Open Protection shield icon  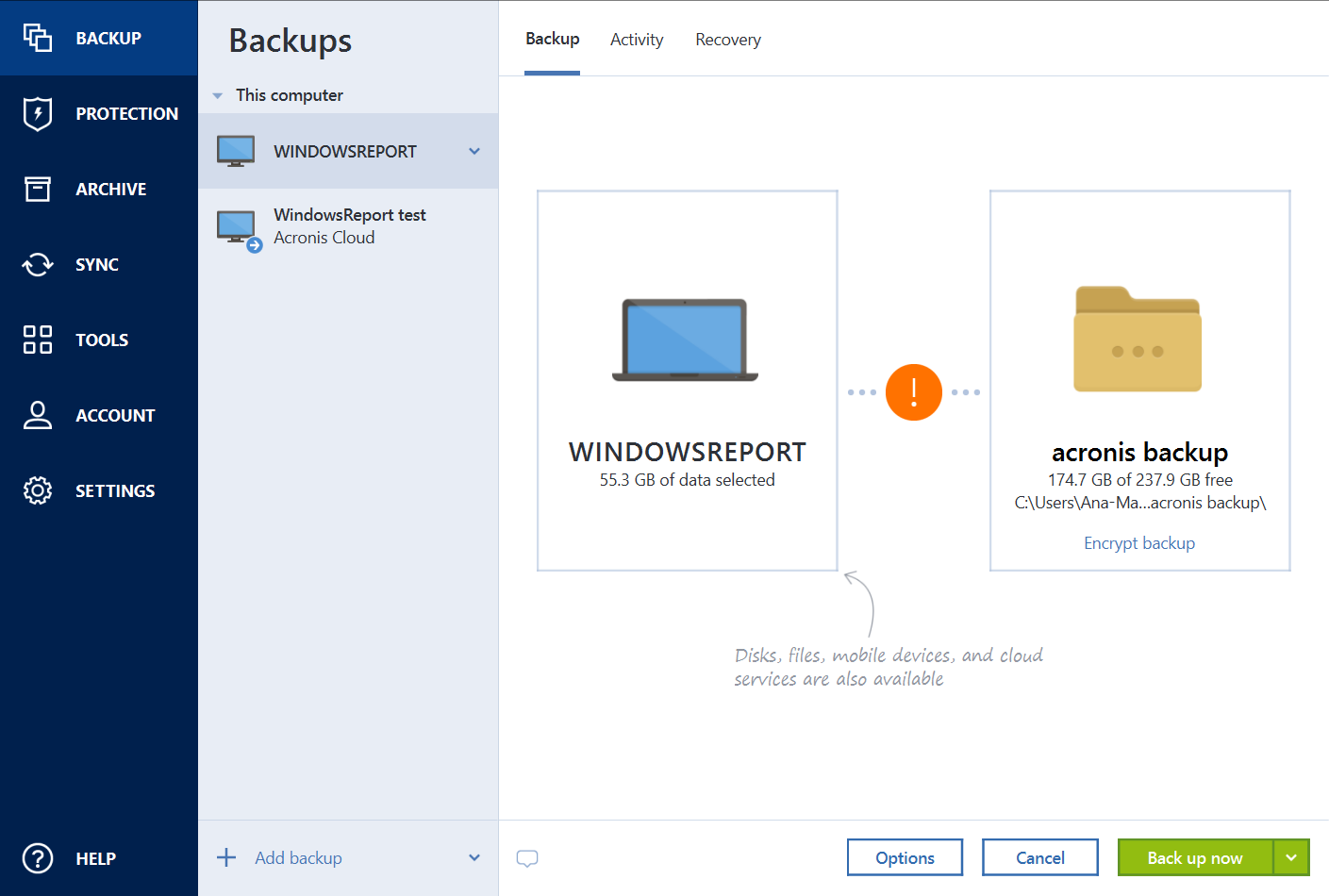(x=38, y=113)
